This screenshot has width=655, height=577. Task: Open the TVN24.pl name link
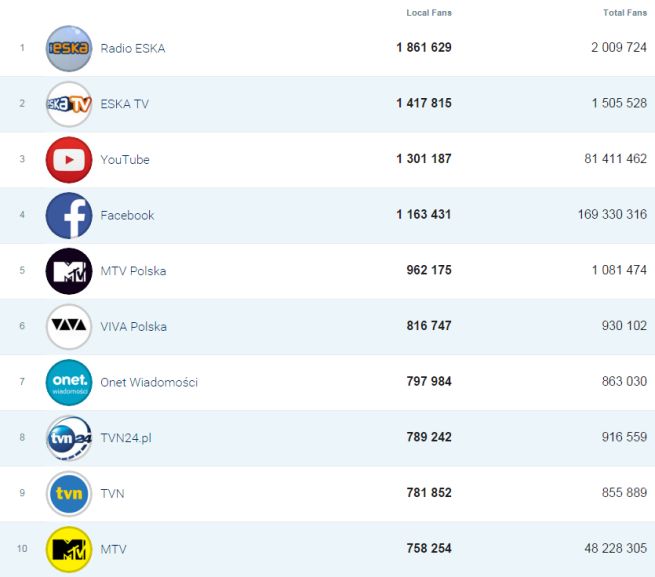pyautogui.click(x=126, y=438)
